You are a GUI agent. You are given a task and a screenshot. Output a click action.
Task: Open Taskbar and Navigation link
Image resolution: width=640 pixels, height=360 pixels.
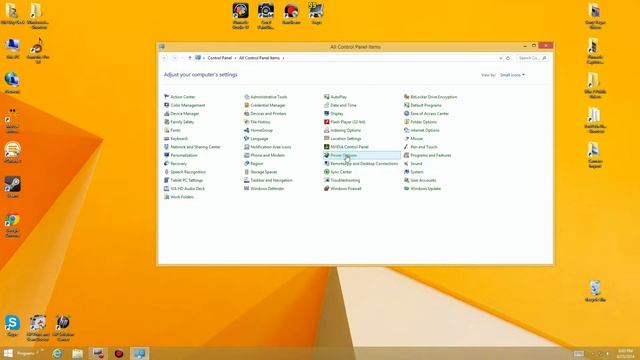[271, 180]
